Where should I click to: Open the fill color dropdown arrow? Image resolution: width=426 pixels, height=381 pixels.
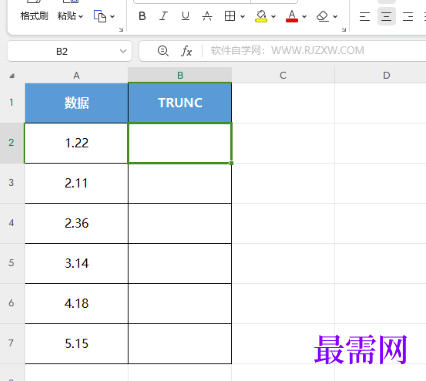[273, 16]
